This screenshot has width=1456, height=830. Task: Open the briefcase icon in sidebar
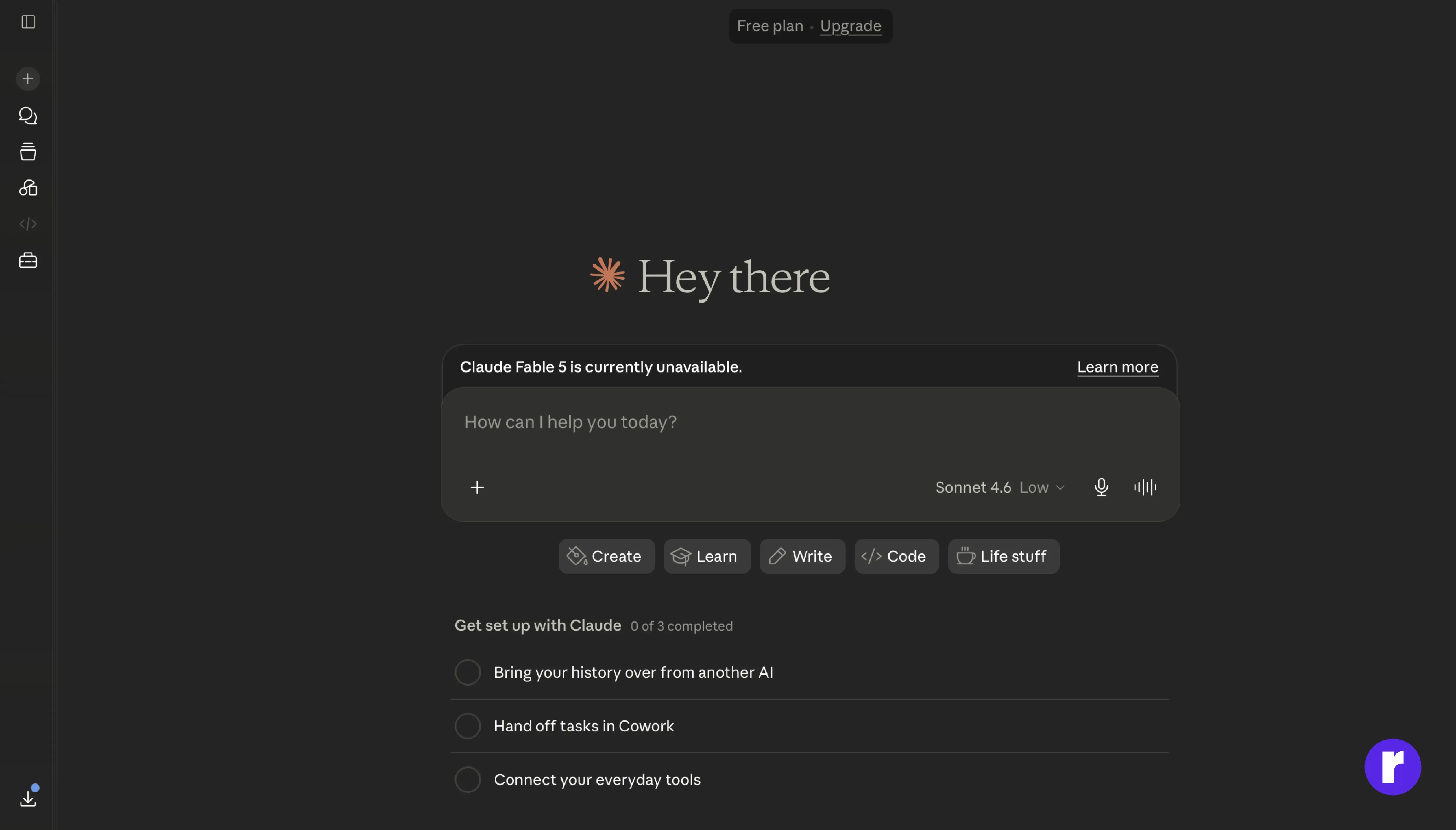(x=28, y=260)
